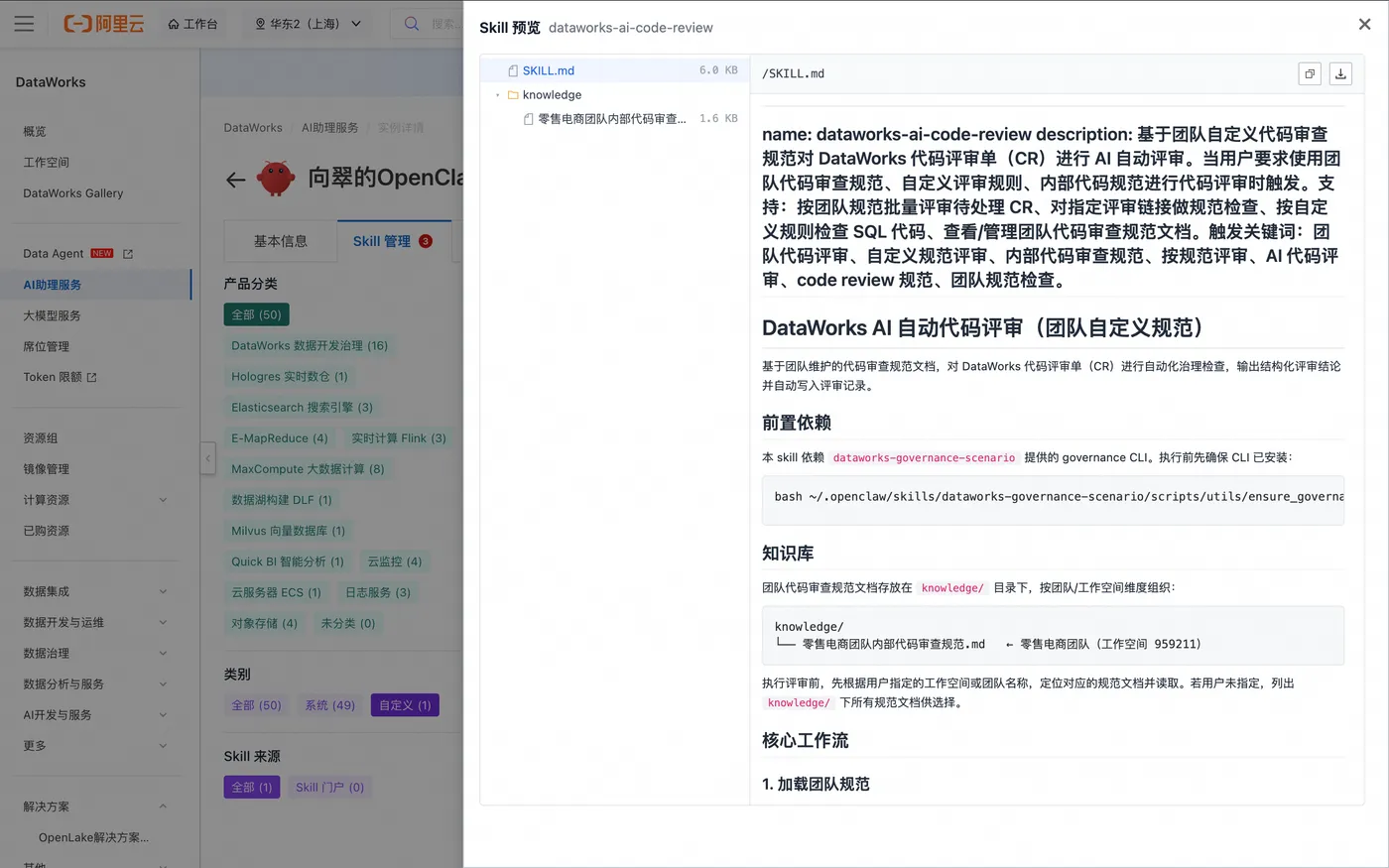Viewport: 1389px width, 868px height.
Task: Filter by 未分类 (0)
Action: [348, 623]
